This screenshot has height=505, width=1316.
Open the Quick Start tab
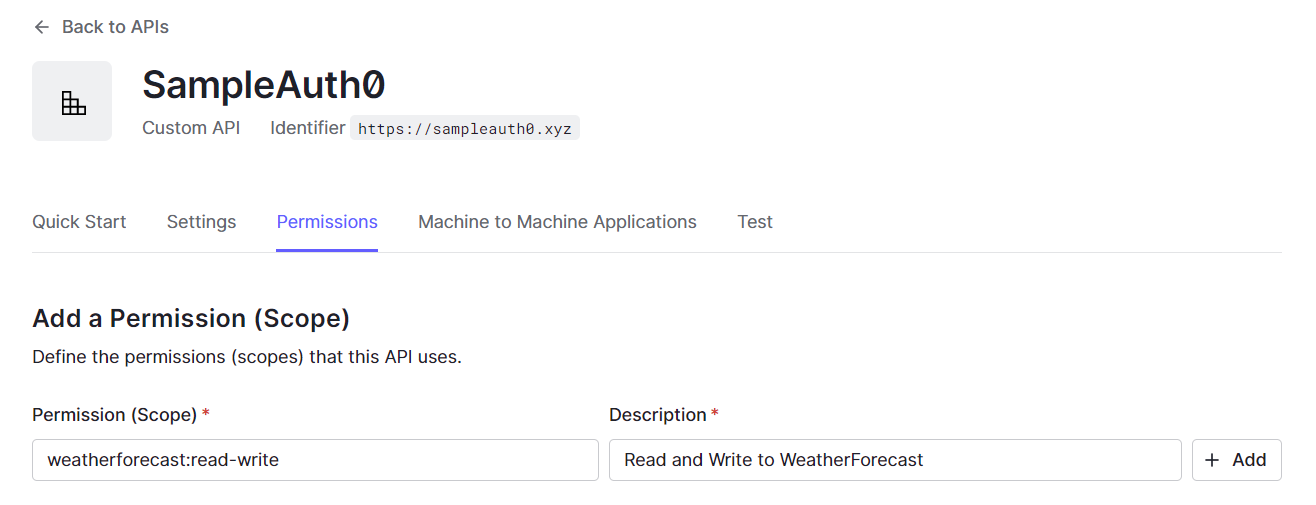click(79, 222)
